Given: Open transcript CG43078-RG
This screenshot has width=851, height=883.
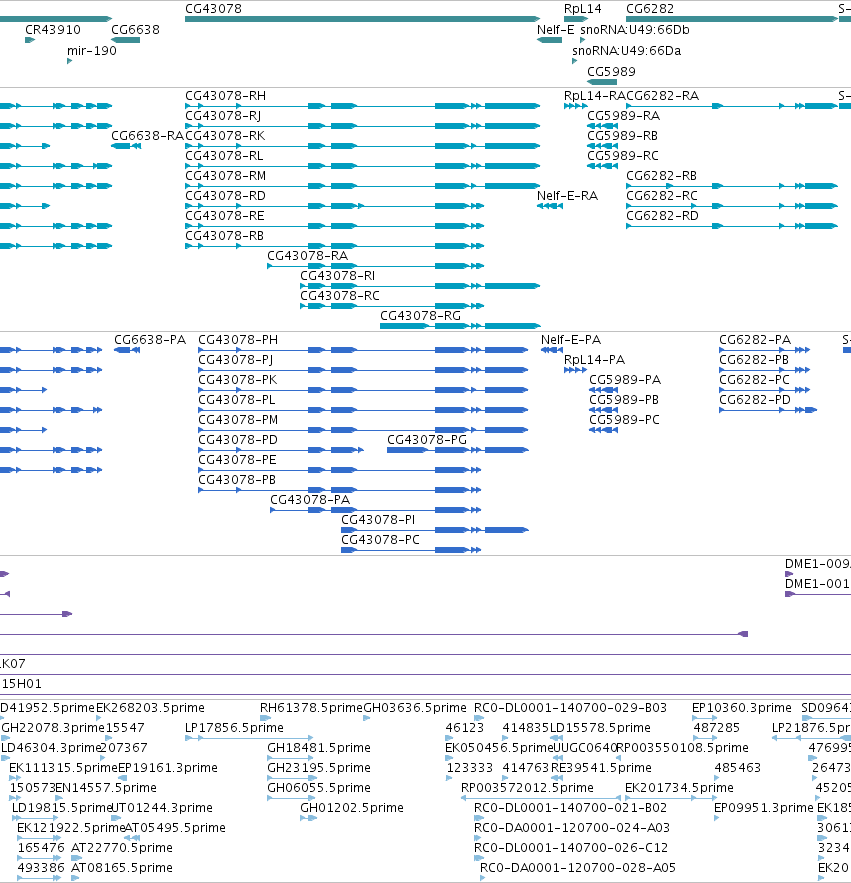Looking at the screenshot, I should (421, 316).
